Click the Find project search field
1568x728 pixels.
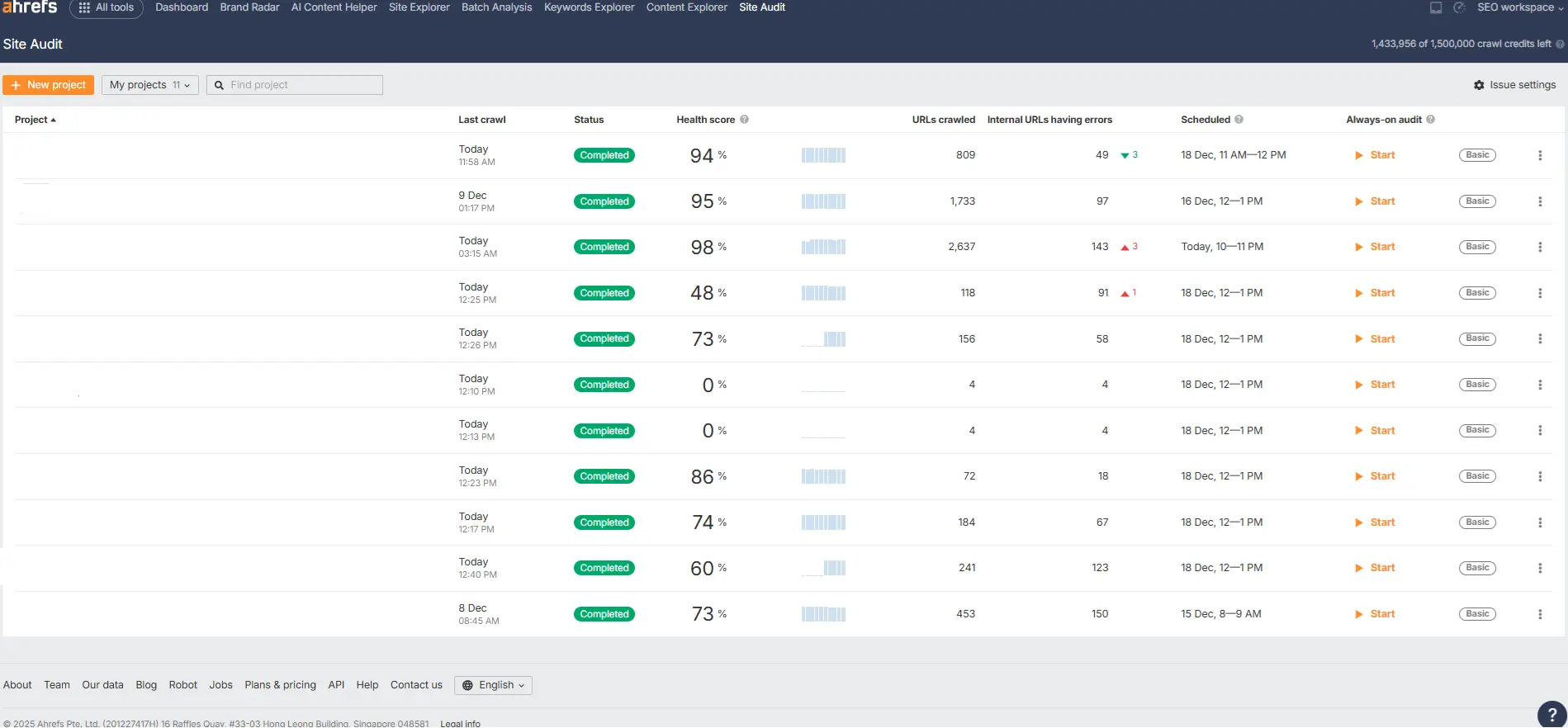(295, 85)
